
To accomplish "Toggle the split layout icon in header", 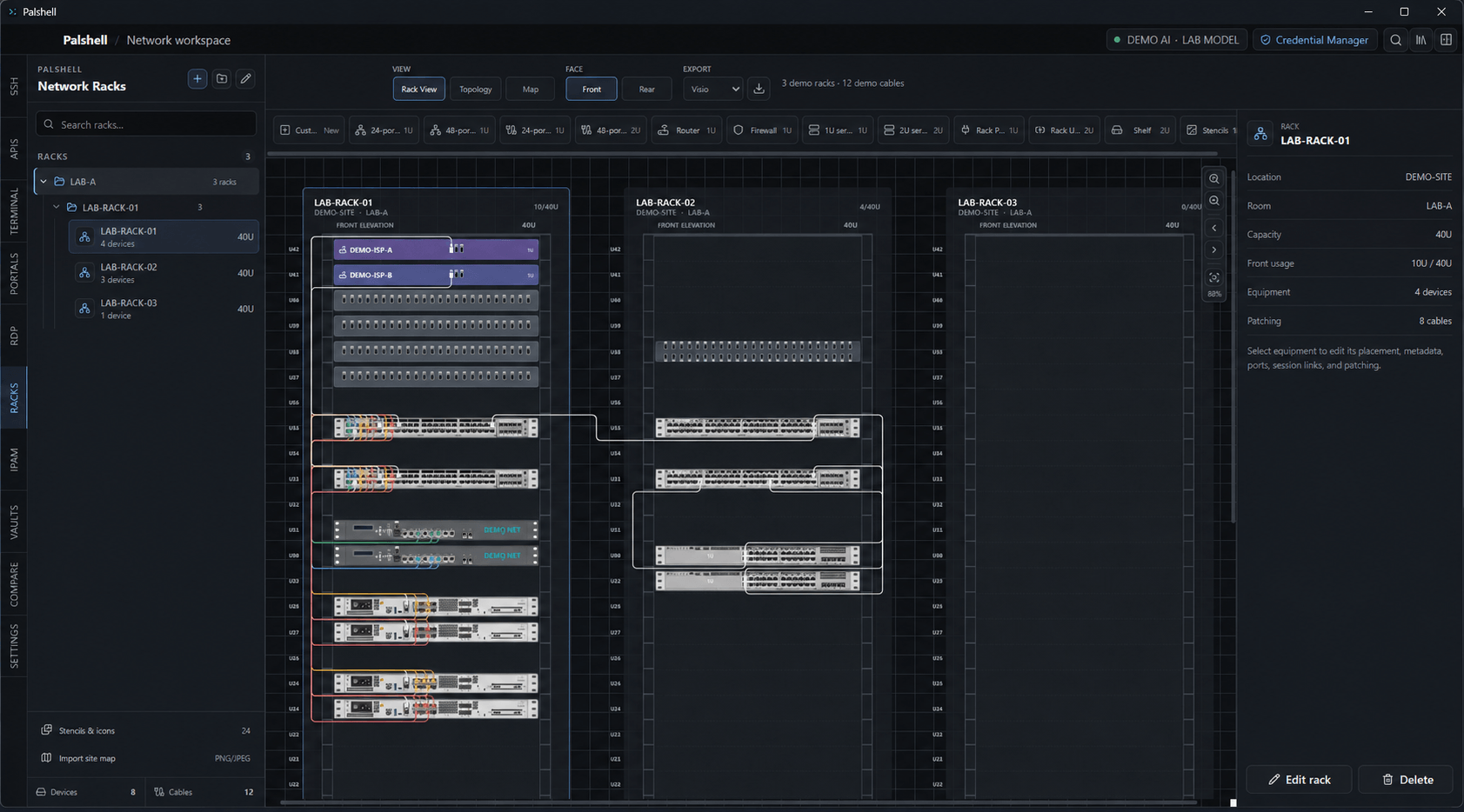I will point(1447,40).
